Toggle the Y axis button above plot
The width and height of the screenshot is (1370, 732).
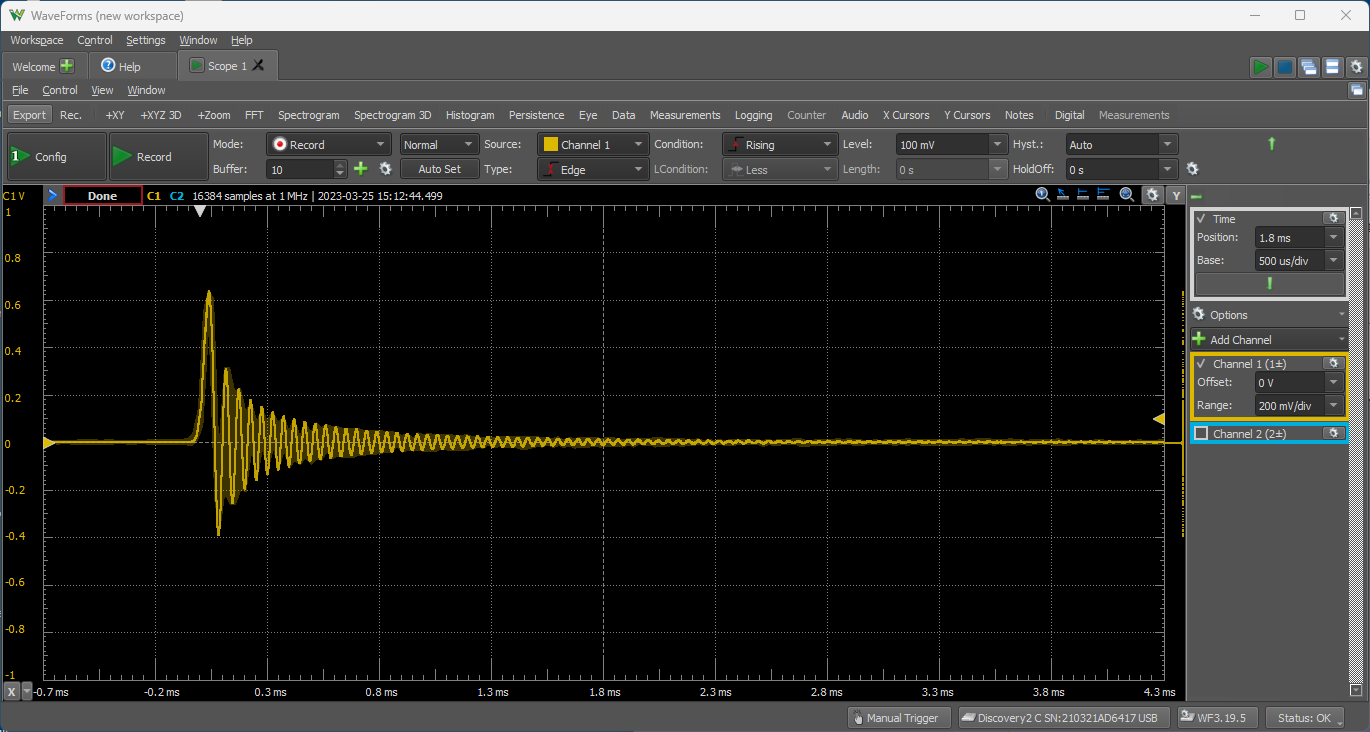1176,195
